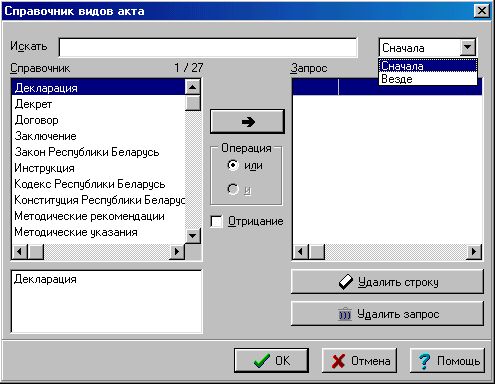The height and width of the screenshot is (384, 495).
Task: Choose 'Сначала' in the dropdown list
Action: (x=428, y=66)
